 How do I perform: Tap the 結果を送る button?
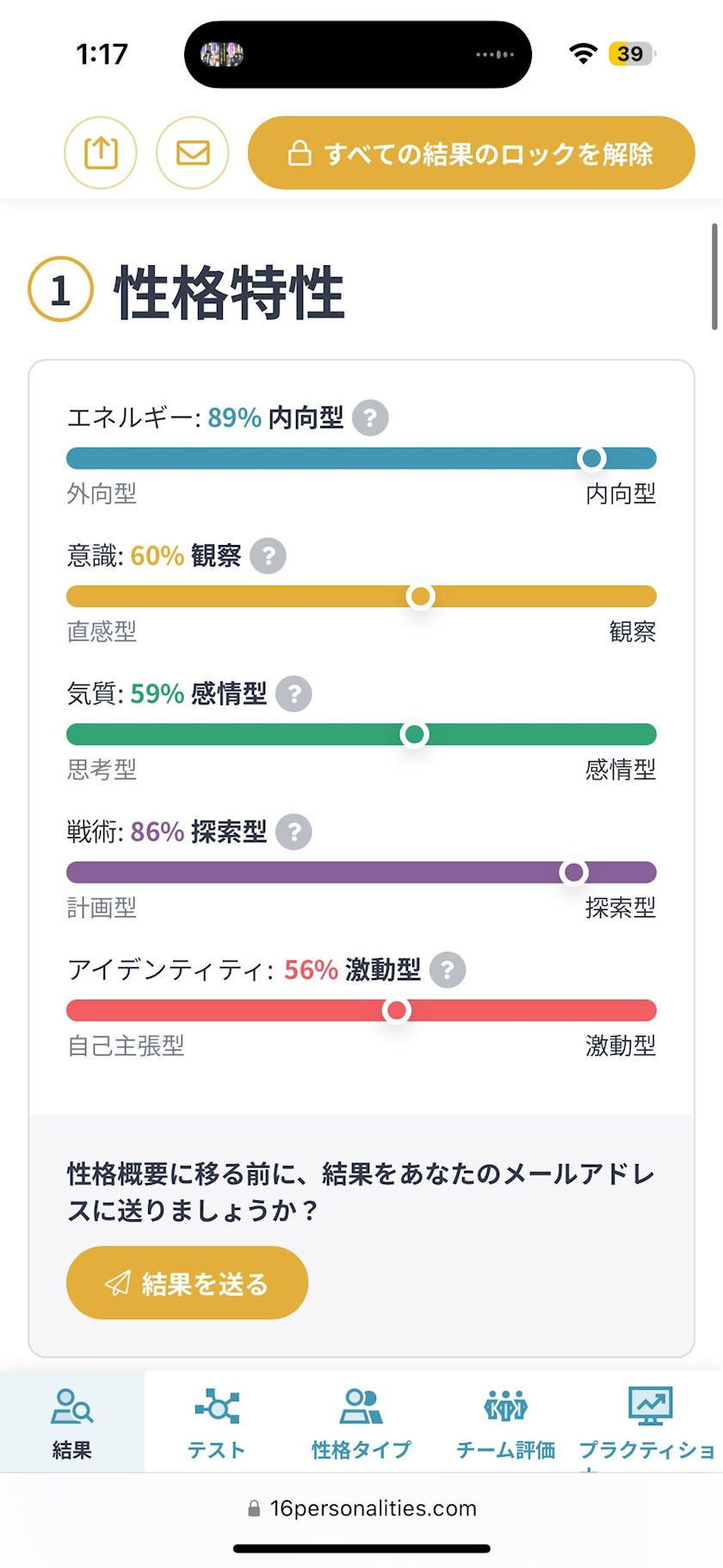point(187,1283)
